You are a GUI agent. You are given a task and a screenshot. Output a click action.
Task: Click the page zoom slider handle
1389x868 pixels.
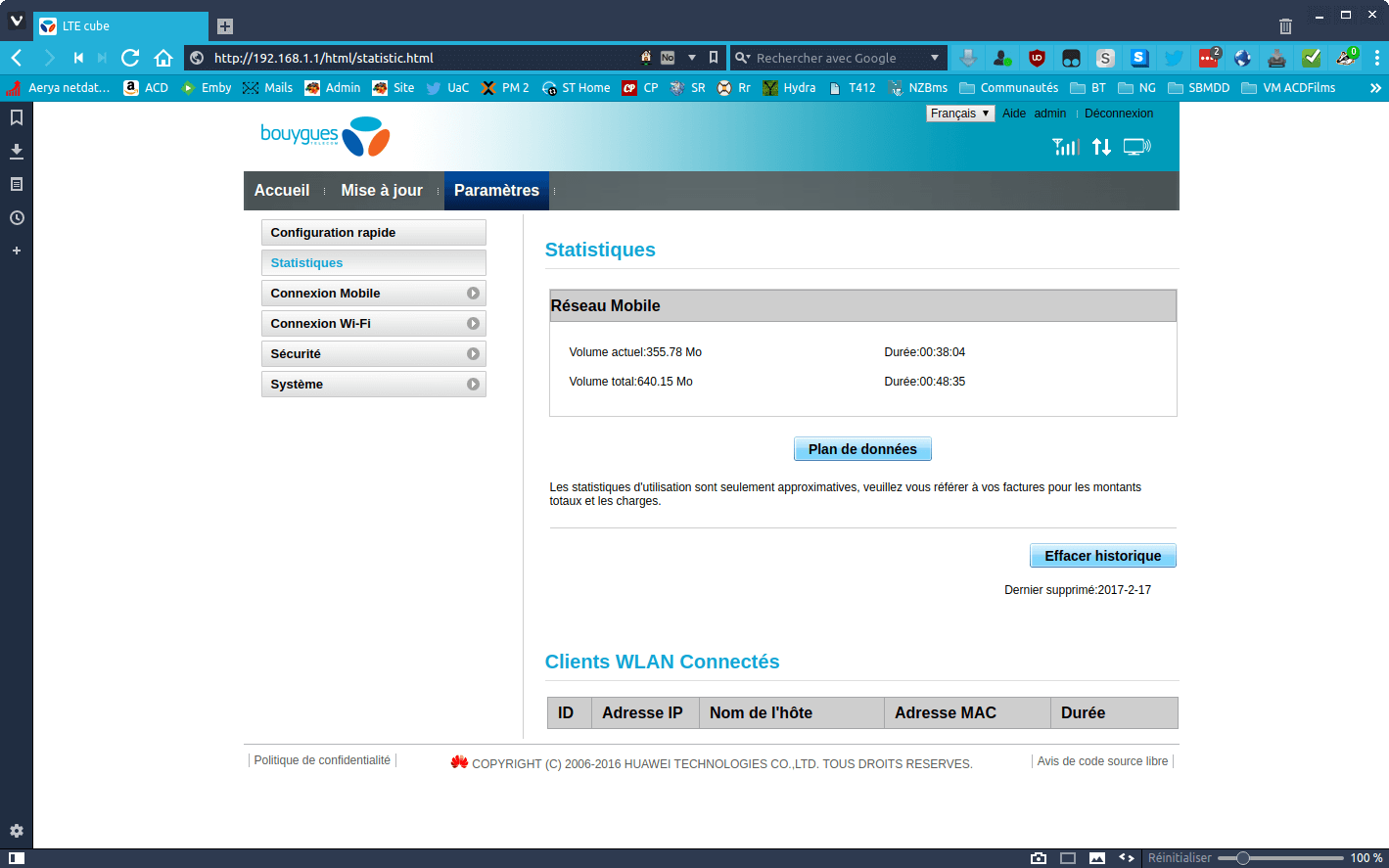coord(1243,858)
